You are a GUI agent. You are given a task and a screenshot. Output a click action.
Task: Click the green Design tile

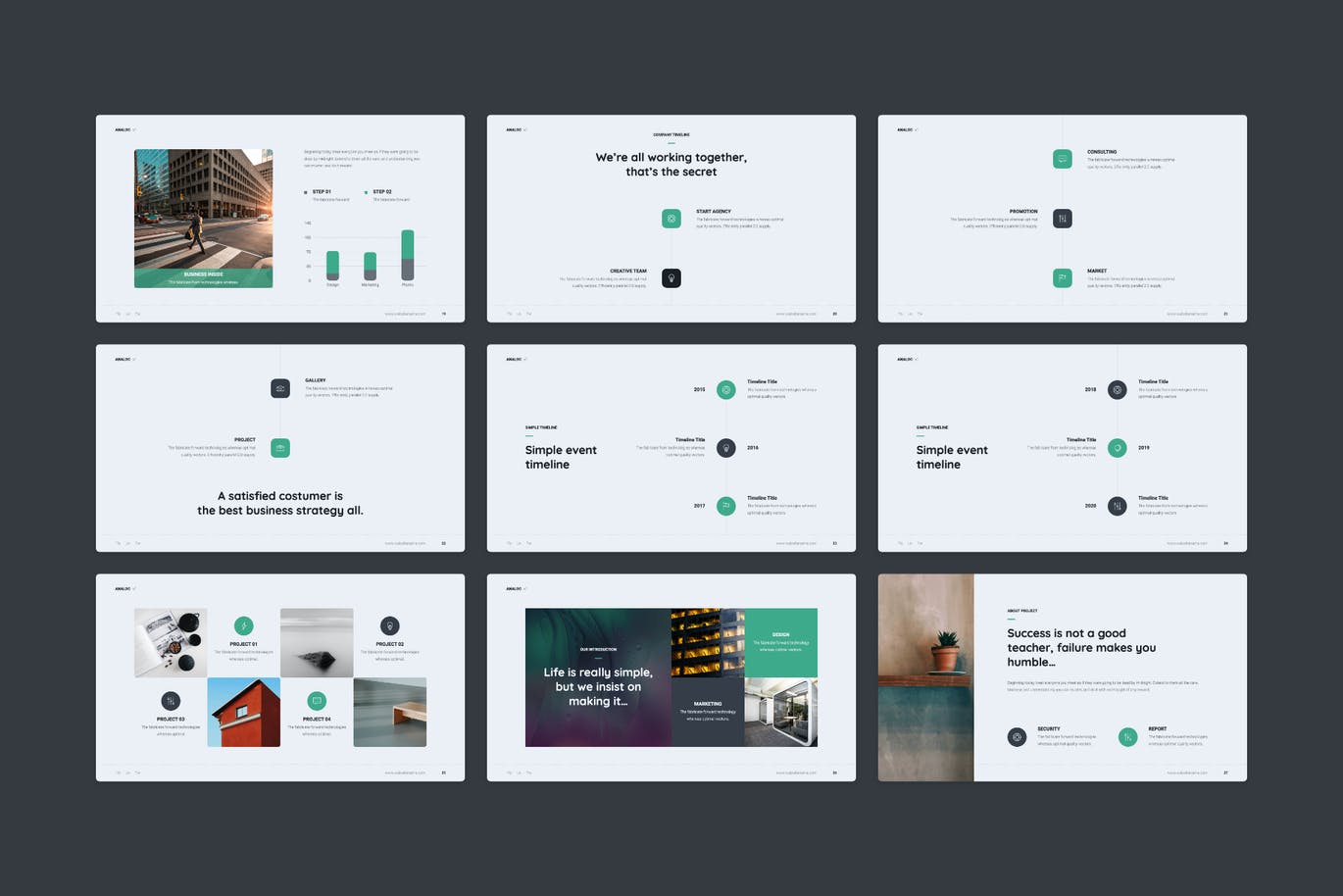pyautogui.click(x=780, y=642)
